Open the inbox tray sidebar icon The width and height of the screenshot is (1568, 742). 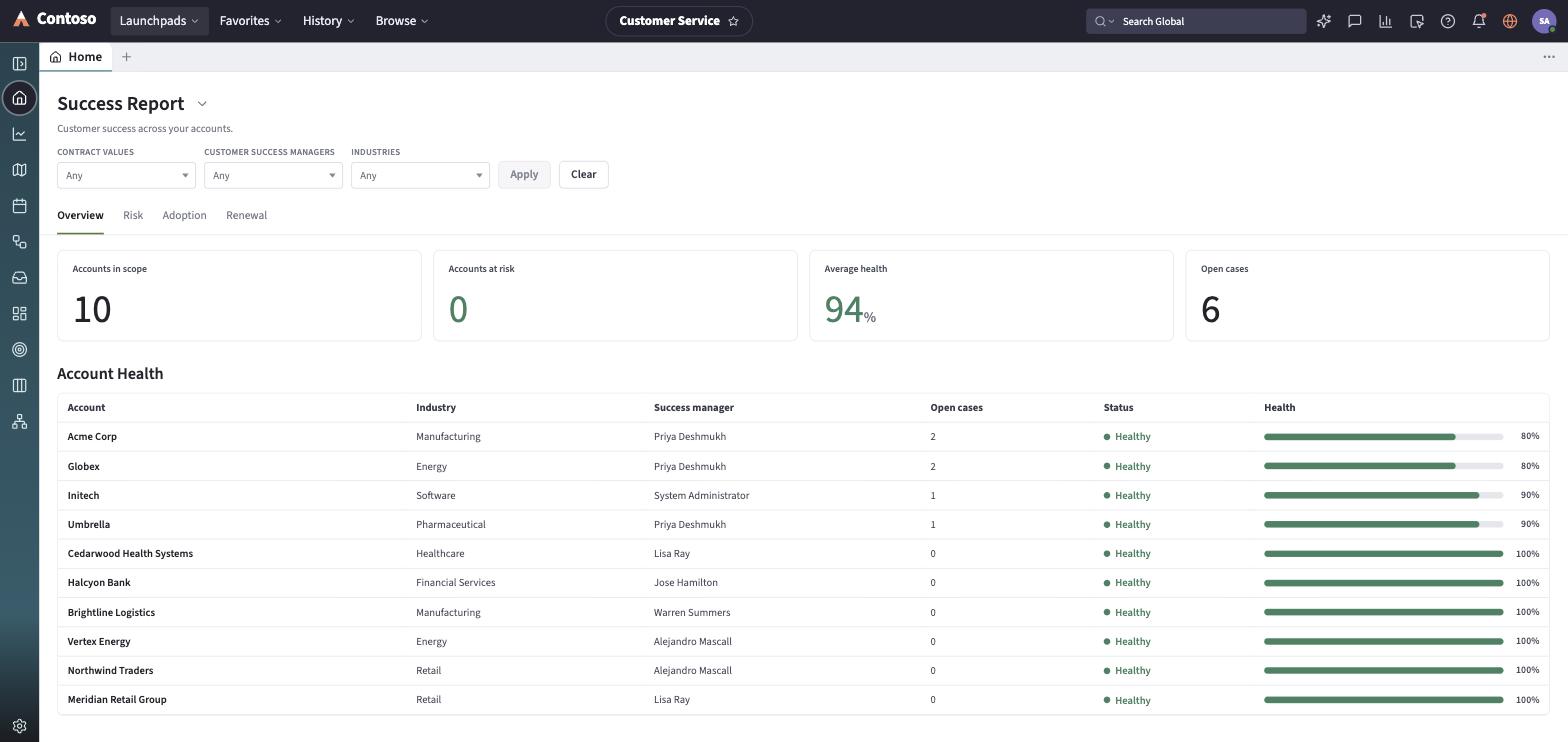click(19, 278)
